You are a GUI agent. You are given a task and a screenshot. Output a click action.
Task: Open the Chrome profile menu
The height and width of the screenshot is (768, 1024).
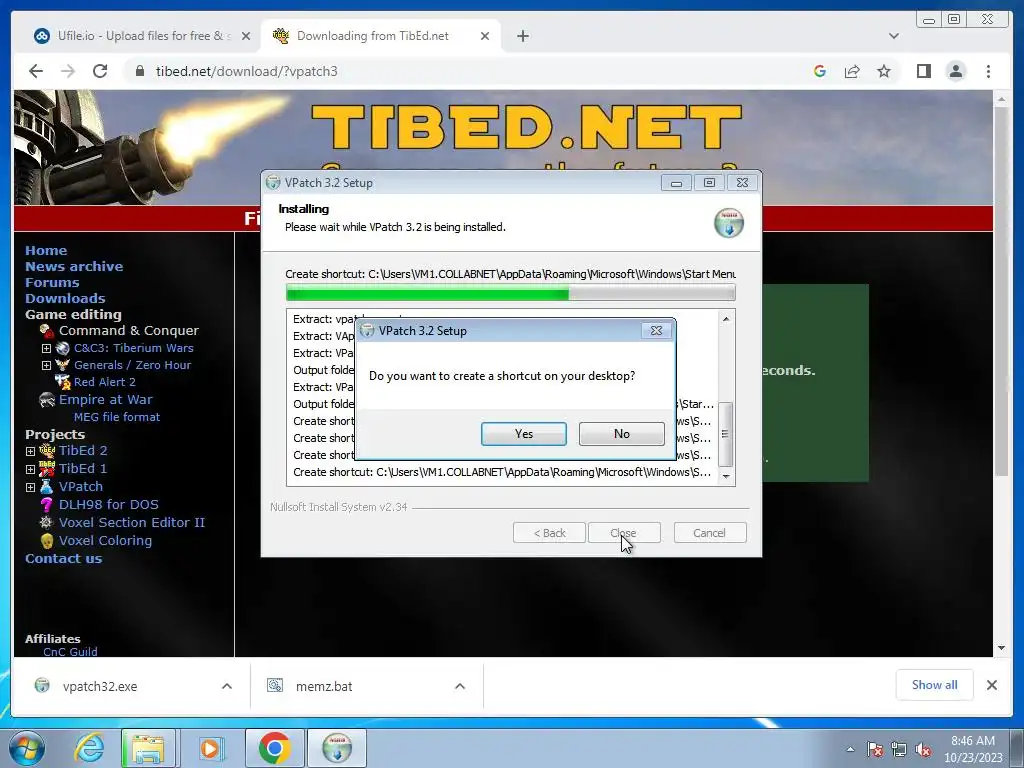[955, 71]
